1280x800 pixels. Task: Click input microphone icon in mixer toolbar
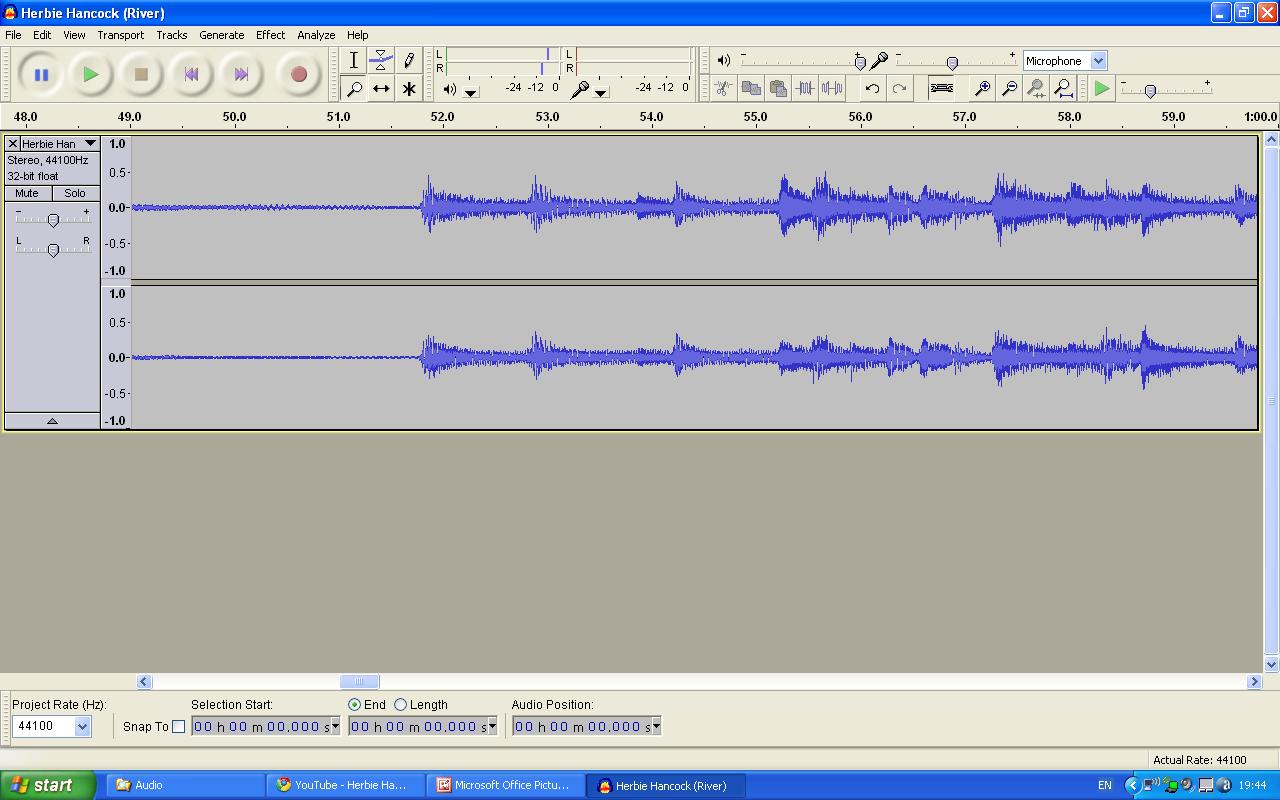[x=879, y=60]
